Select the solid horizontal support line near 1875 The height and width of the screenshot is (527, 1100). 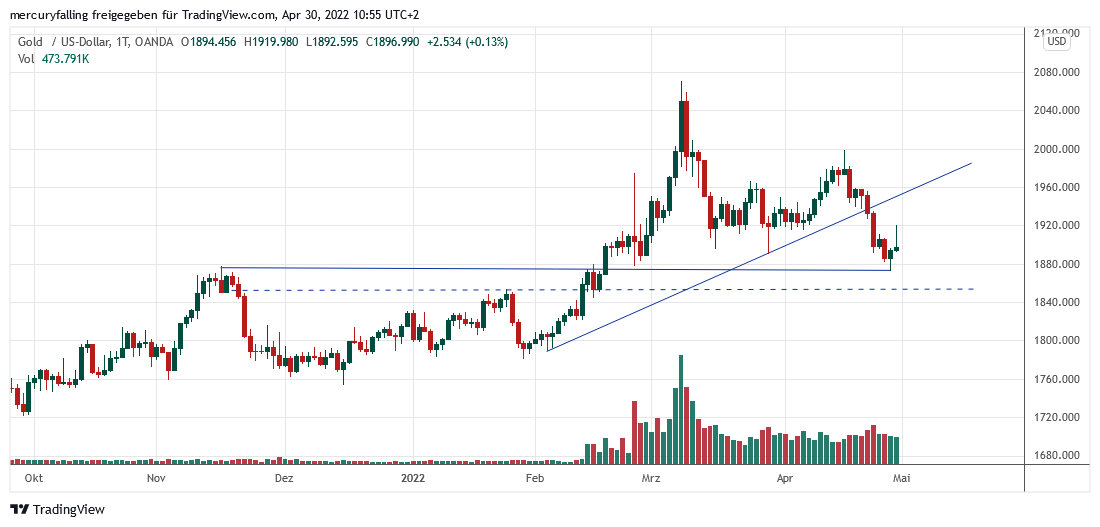(400, 268)
